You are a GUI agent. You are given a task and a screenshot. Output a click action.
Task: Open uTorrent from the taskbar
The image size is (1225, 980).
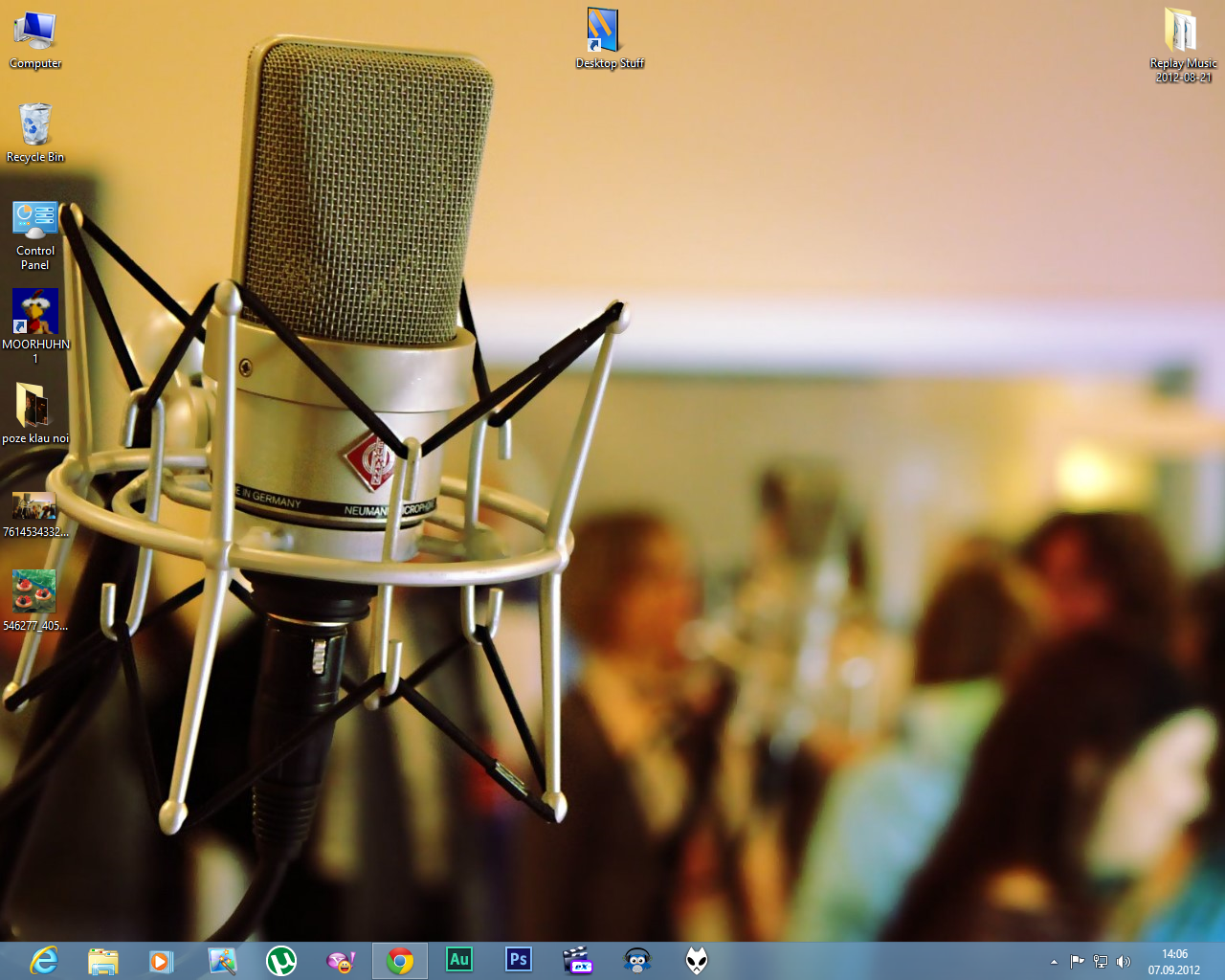point(281,960)
